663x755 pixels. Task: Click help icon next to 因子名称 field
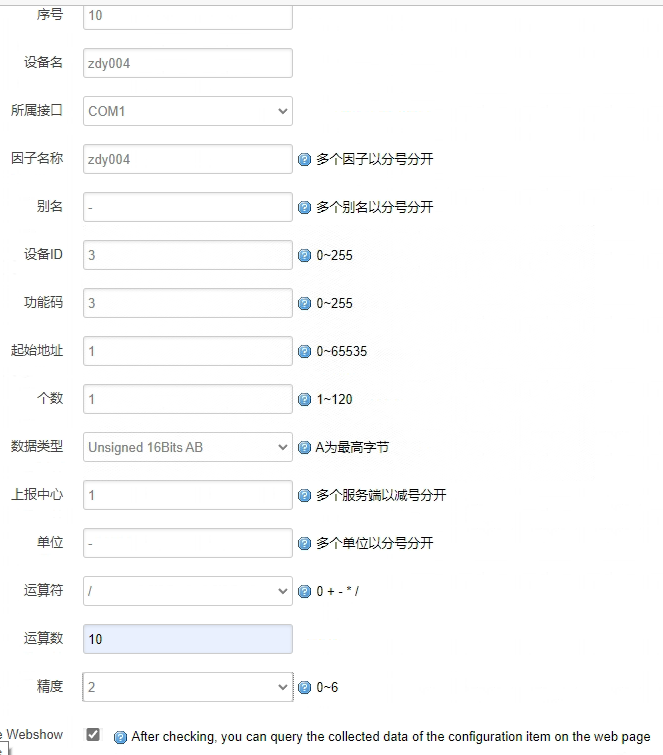[305, 159]
